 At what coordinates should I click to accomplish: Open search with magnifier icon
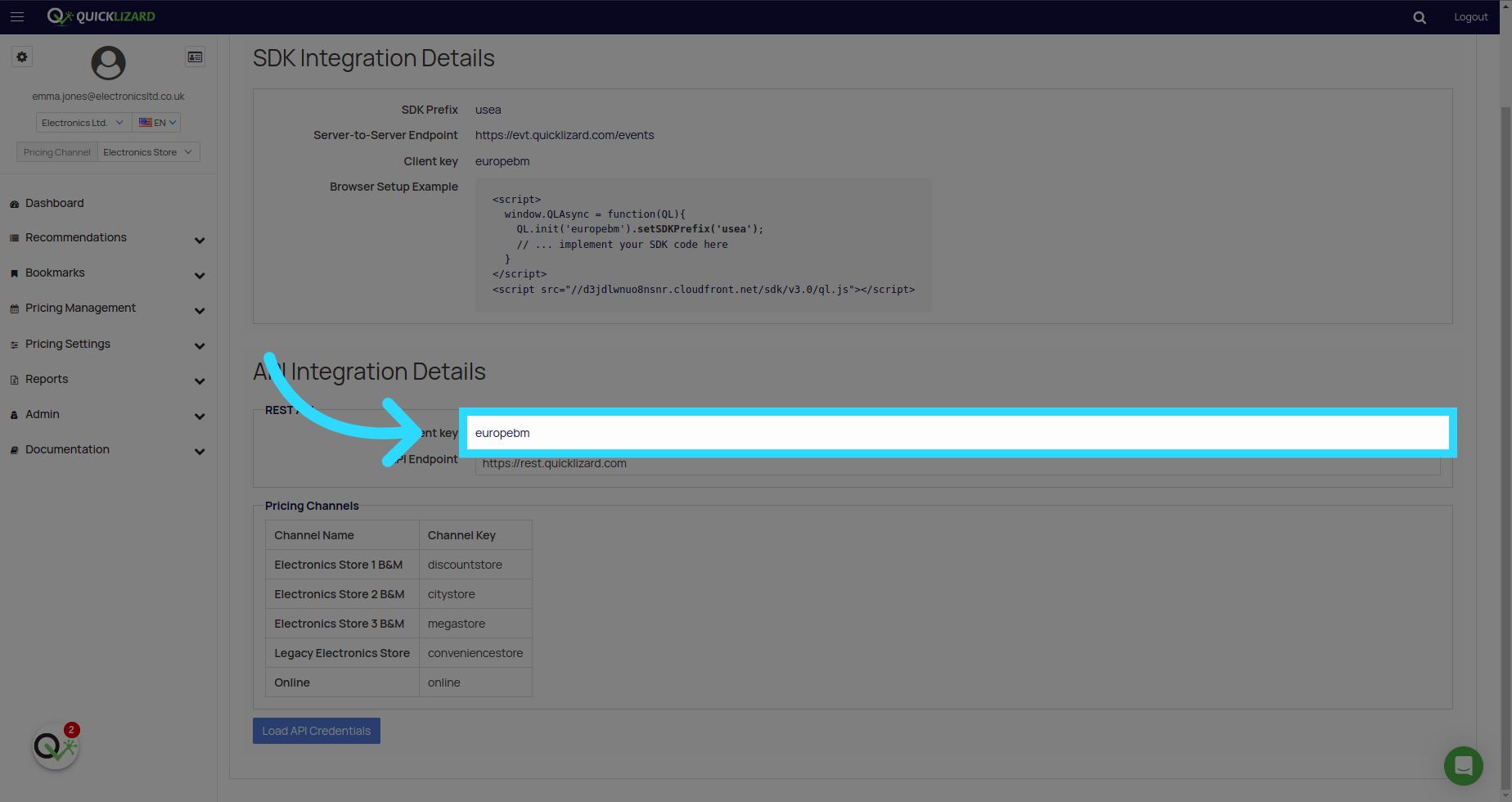pos(1420,17)
